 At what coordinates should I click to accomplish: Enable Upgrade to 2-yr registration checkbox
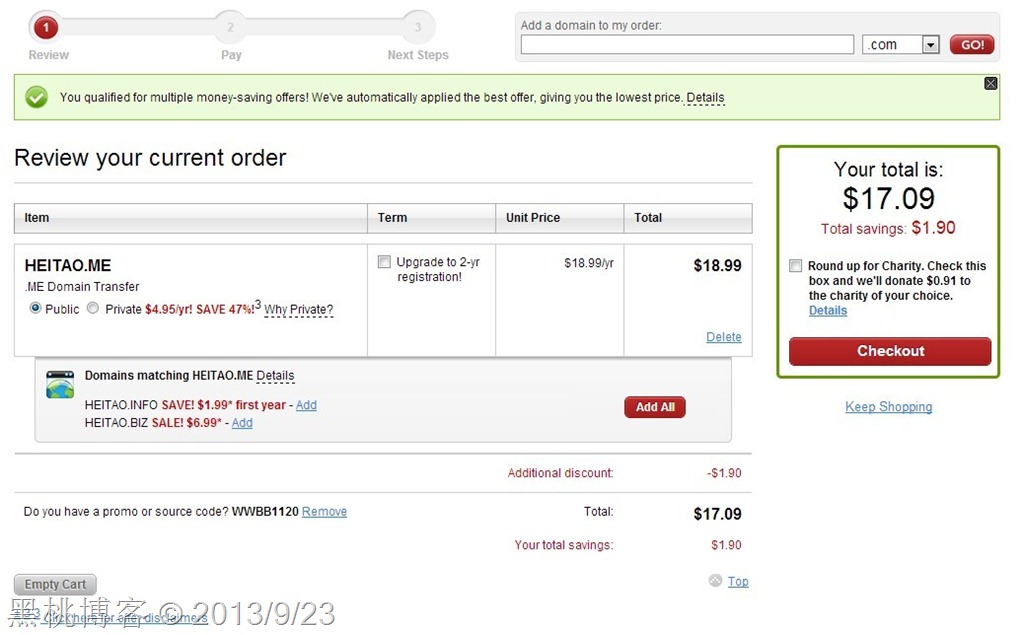pyautogui.click(x=384, y=262)
